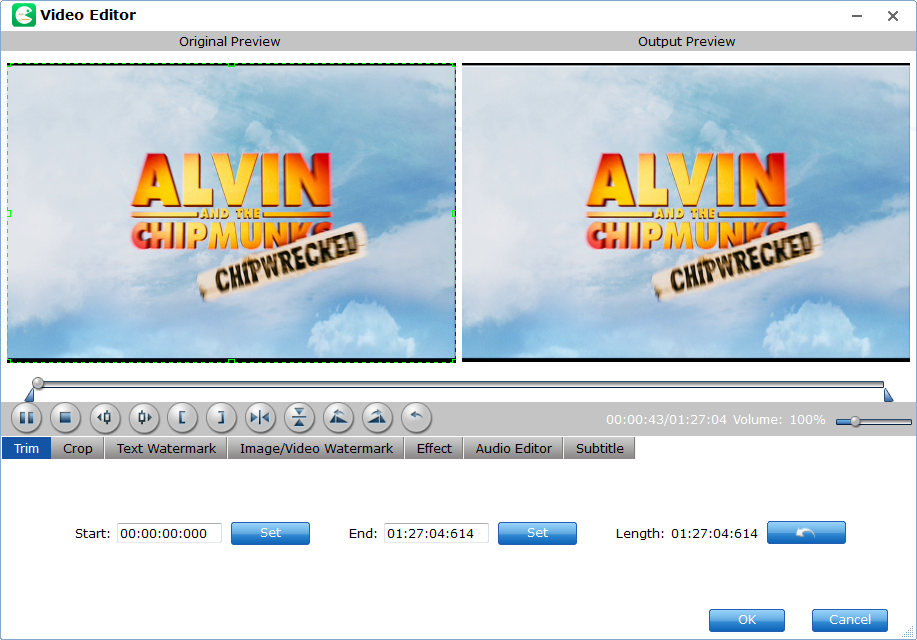917x640 pixels.
Task: Select the right trim end marker
Action: 888,395
